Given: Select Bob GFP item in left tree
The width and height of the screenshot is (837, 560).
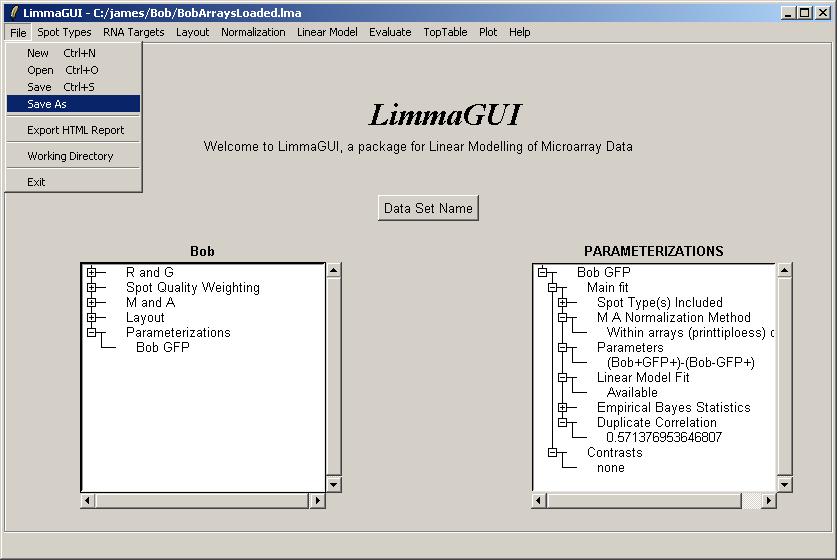Looking at the screenshot, I should [162, 348].
